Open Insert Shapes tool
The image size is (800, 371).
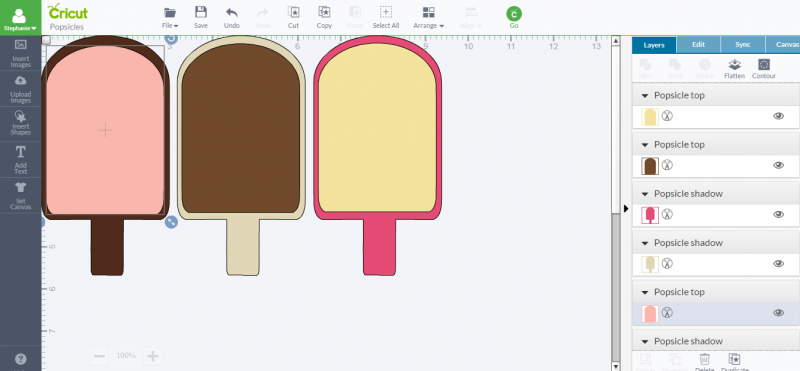tap(20, 124)
